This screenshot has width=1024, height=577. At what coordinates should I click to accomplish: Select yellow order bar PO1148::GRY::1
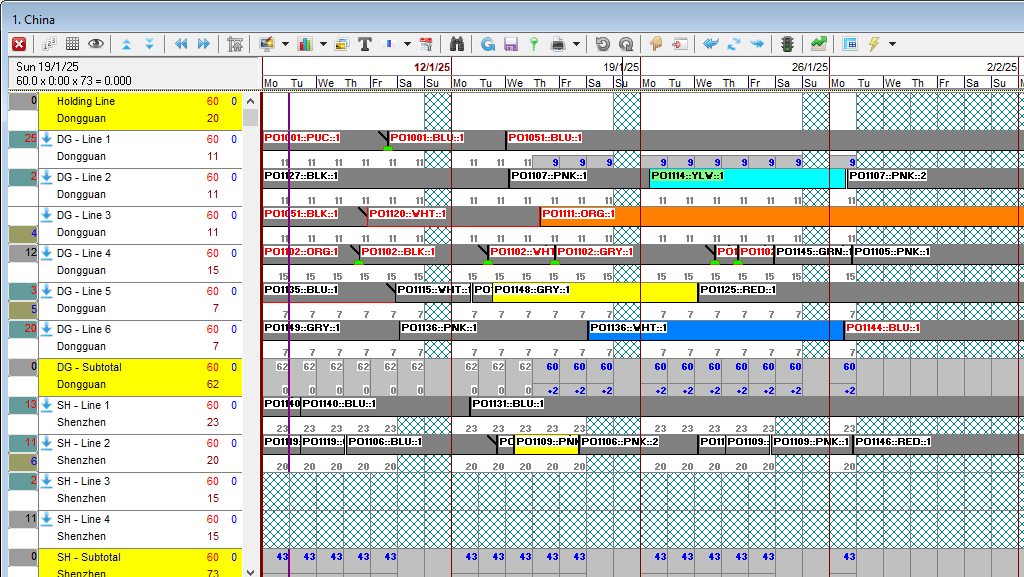pyautogui.click(x=595, y=291)
